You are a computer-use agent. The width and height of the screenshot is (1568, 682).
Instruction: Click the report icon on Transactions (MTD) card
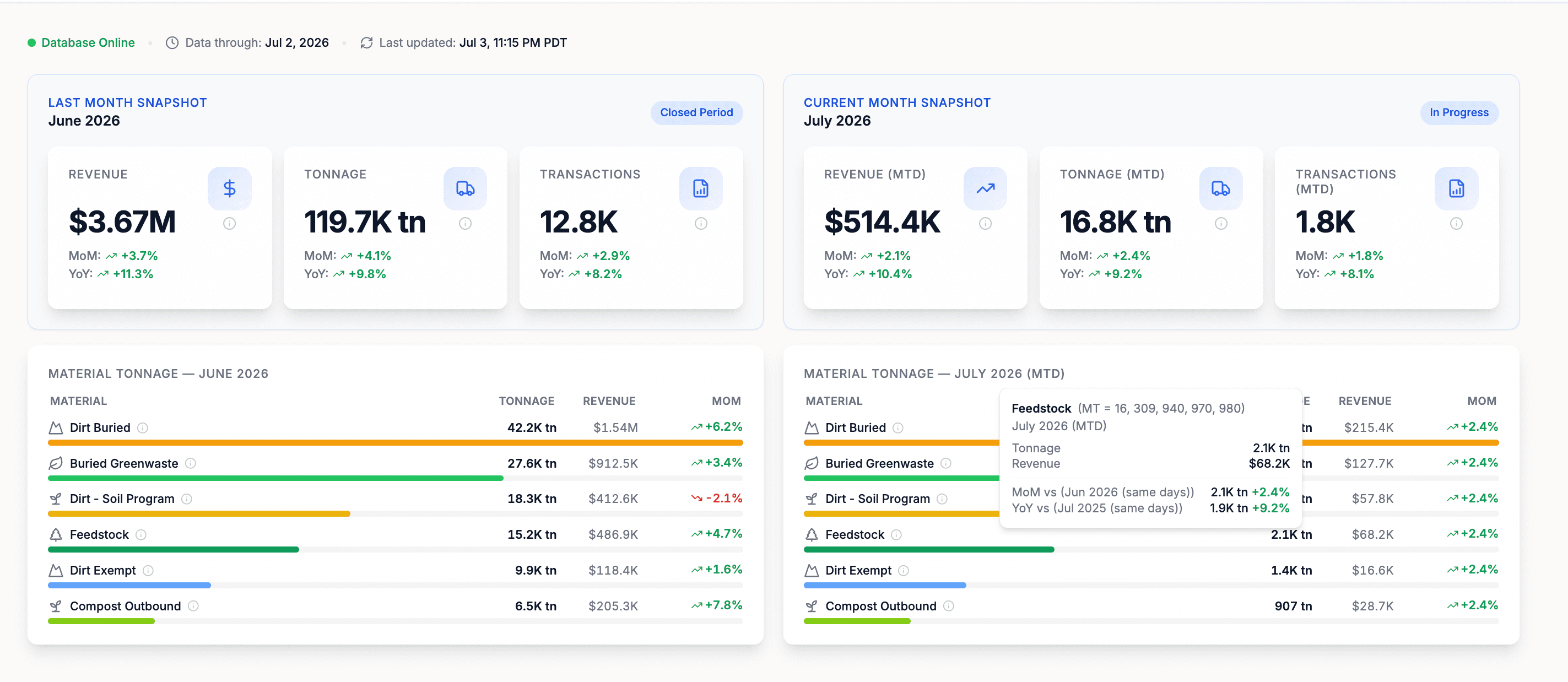click(1456, 188)
